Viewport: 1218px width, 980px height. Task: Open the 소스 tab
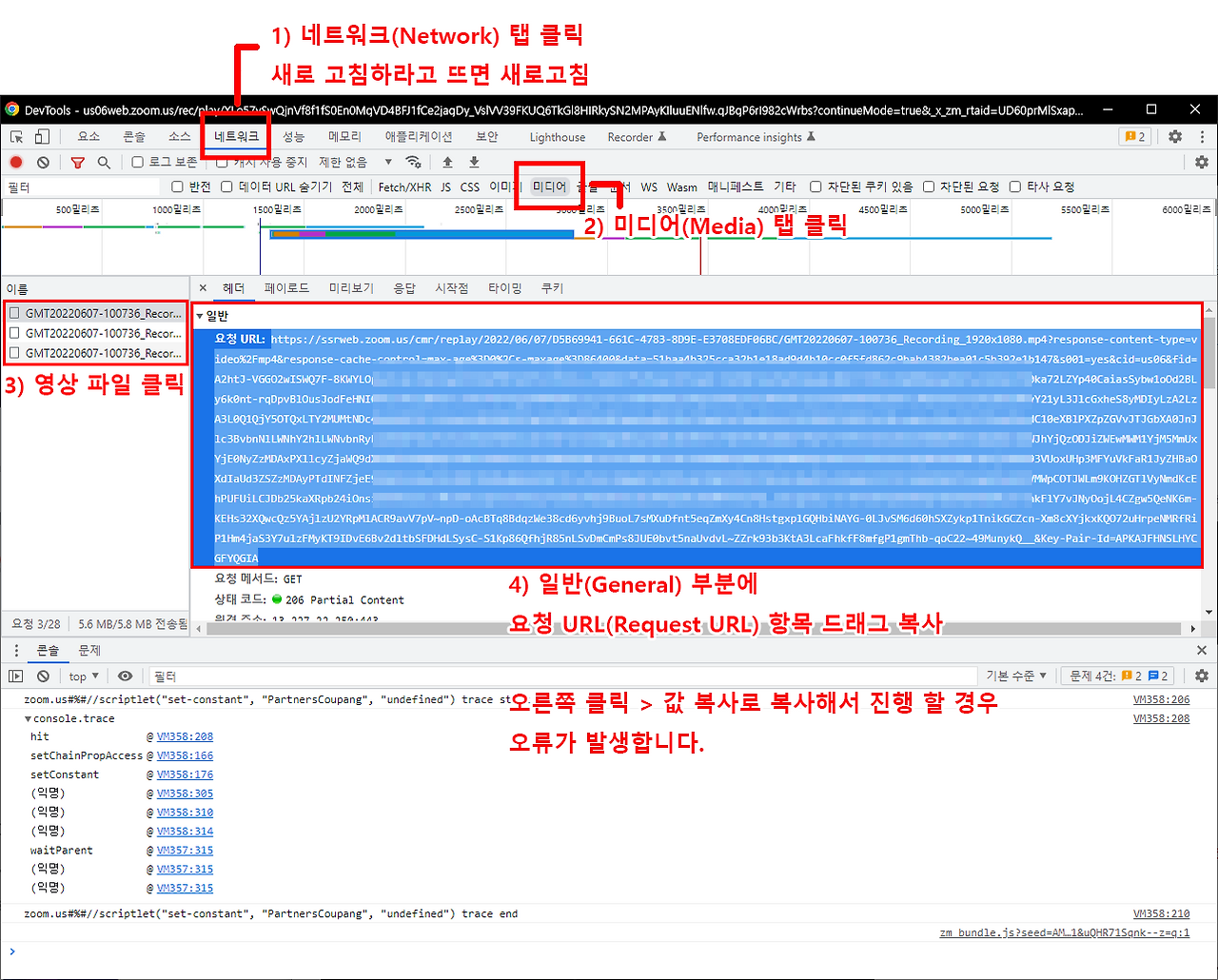[180, 137]
